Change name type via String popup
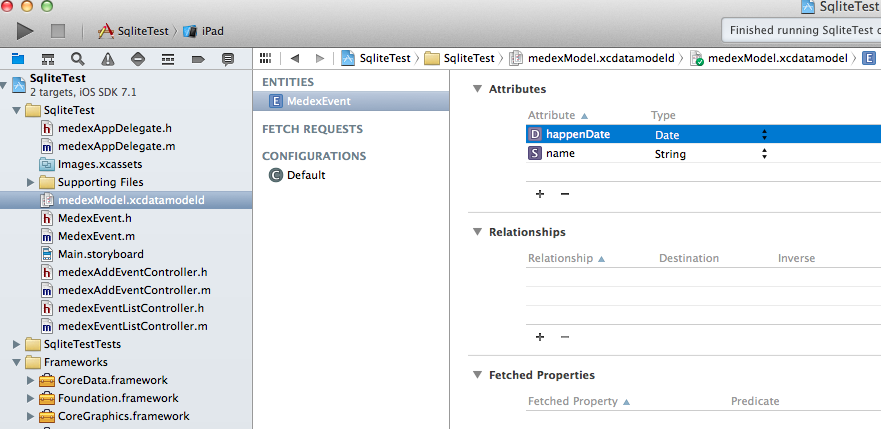The height and width of the screenshot is (429, 881). click(710, 154)
